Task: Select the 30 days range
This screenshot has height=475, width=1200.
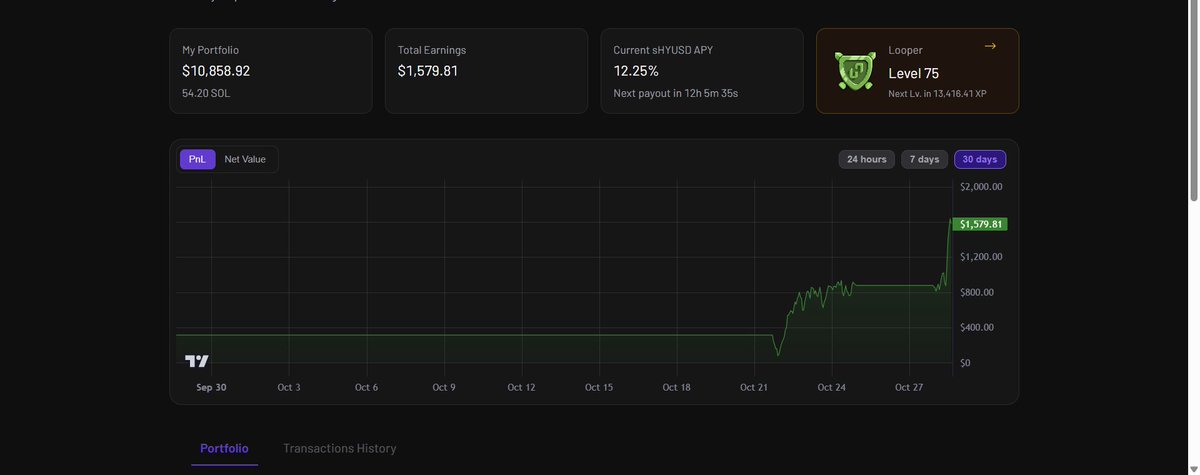Action: (980, 159)
